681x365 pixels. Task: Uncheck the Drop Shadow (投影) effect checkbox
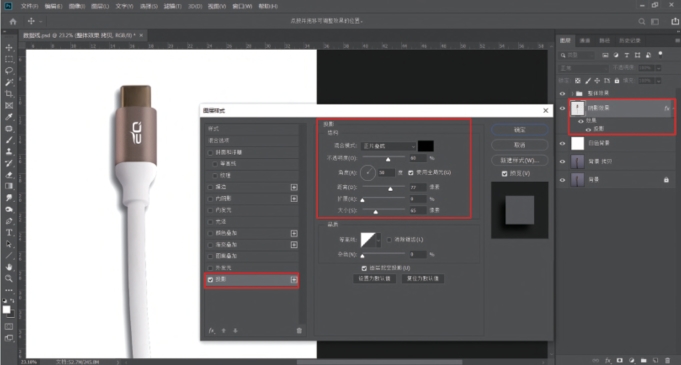pos(211,280)
